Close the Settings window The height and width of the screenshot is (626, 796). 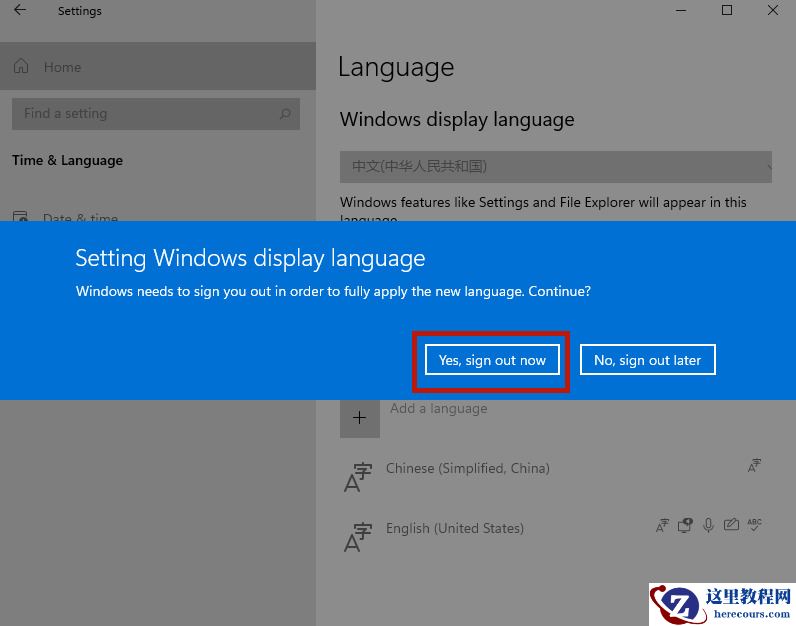[773, 10]
